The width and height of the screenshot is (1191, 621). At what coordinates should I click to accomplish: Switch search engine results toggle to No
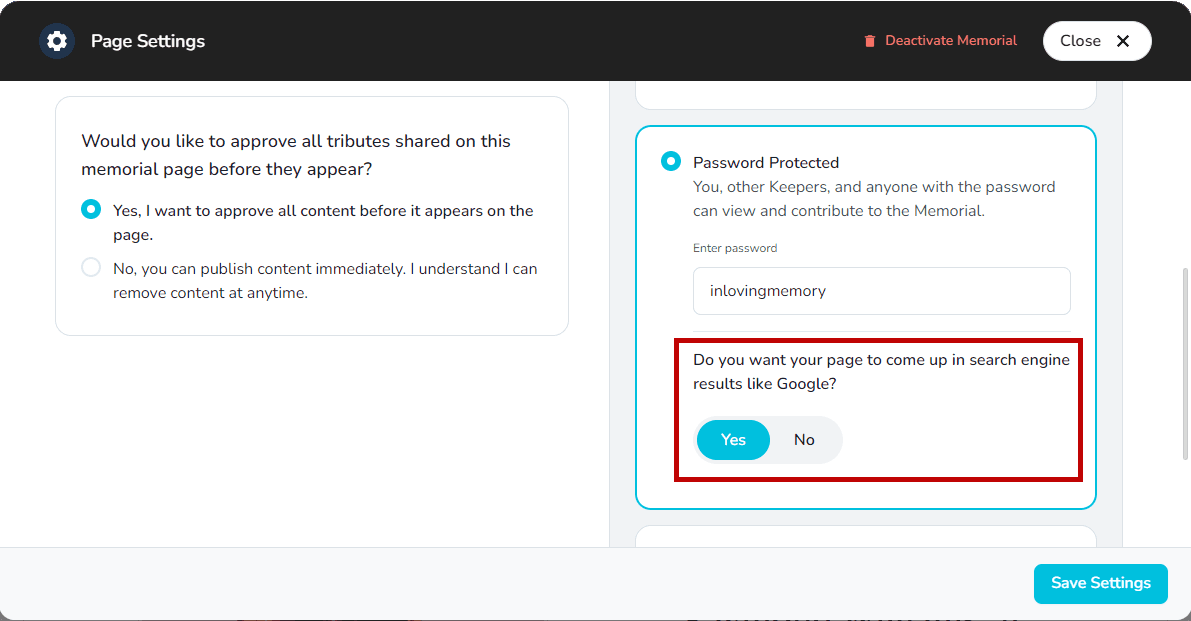click(x=804, y=440)
